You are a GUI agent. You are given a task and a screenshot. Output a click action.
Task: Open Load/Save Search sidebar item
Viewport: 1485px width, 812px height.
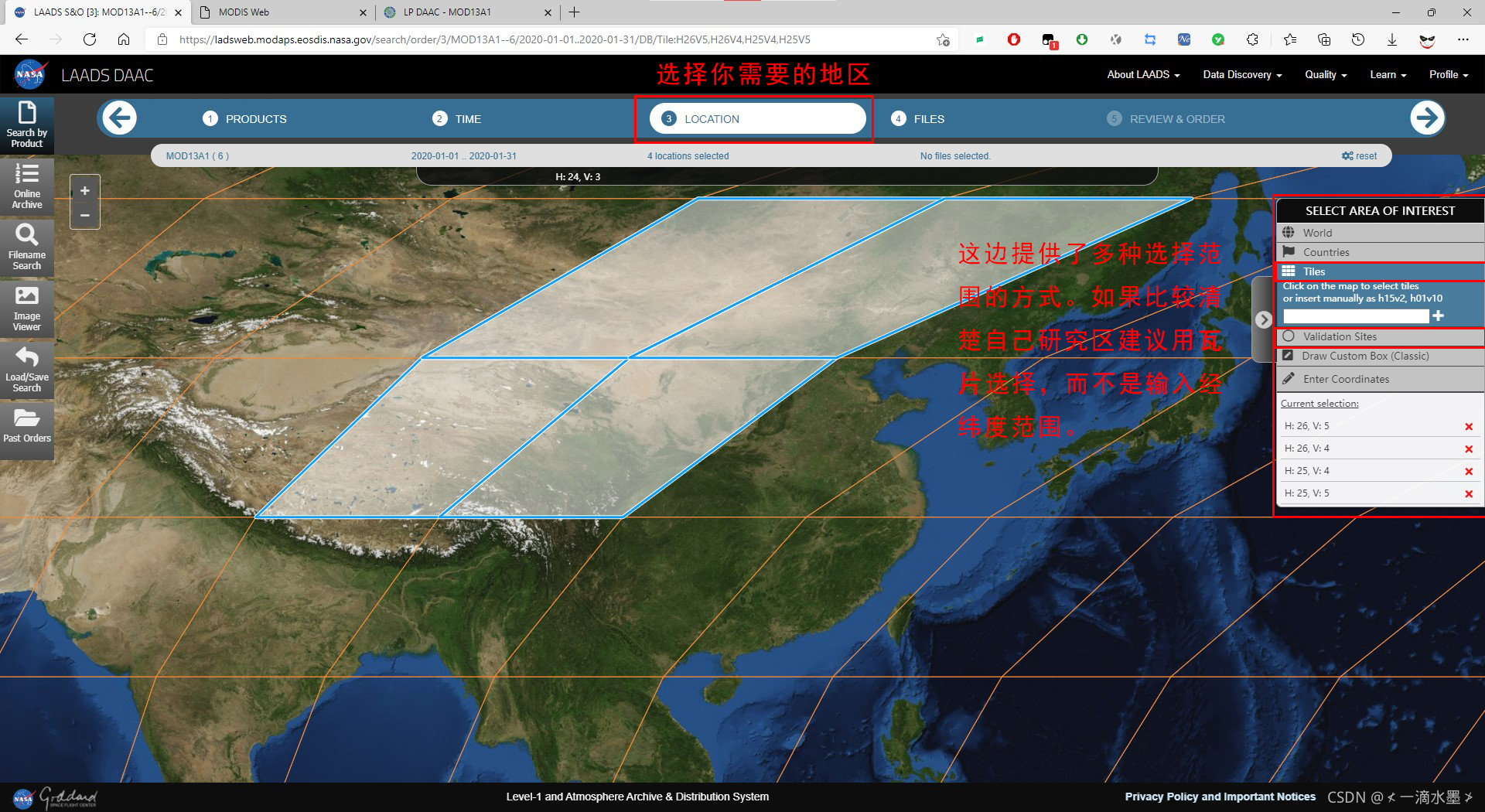coord(27,369)
